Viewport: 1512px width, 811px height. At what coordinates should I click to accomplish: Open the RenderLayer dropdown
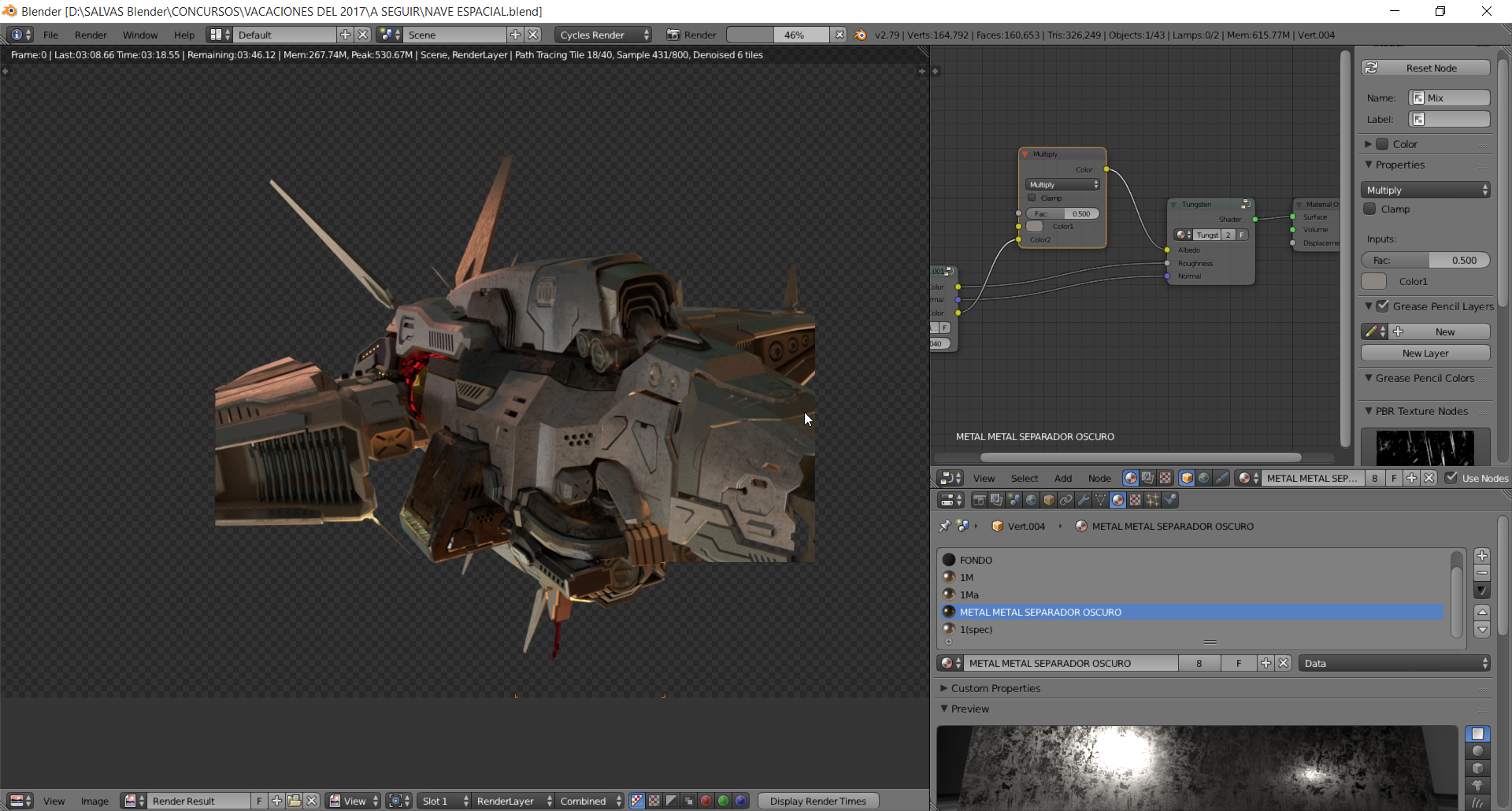pyautogui.click(x=513, y=801)
